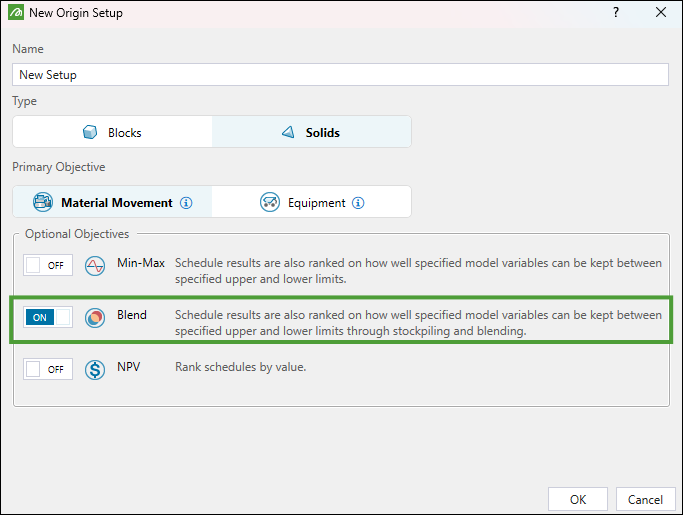This screenshot has width=683, height=515.
Task: Click the Min-Max label text
Action: coord(140,263)
